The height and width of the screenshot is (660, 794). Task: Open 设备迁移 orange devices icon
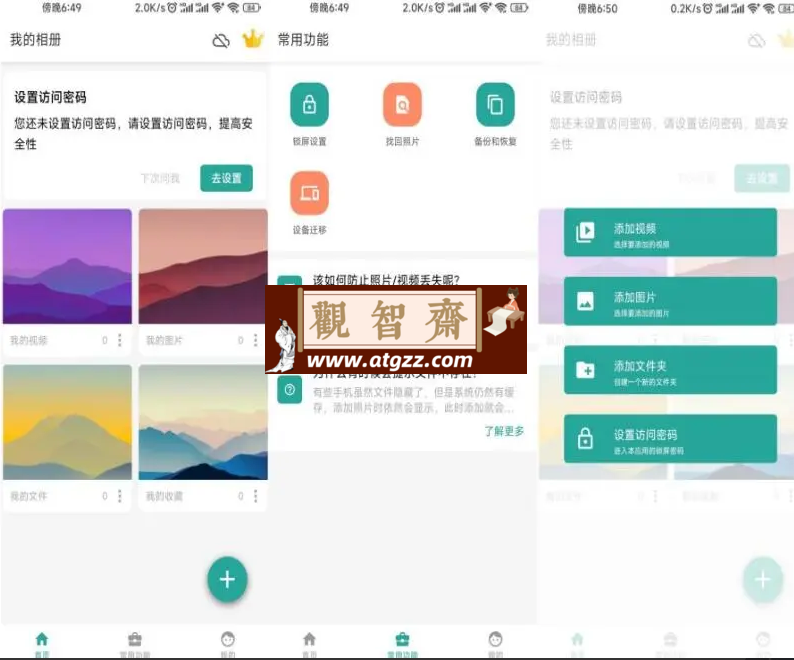(309, 193)
